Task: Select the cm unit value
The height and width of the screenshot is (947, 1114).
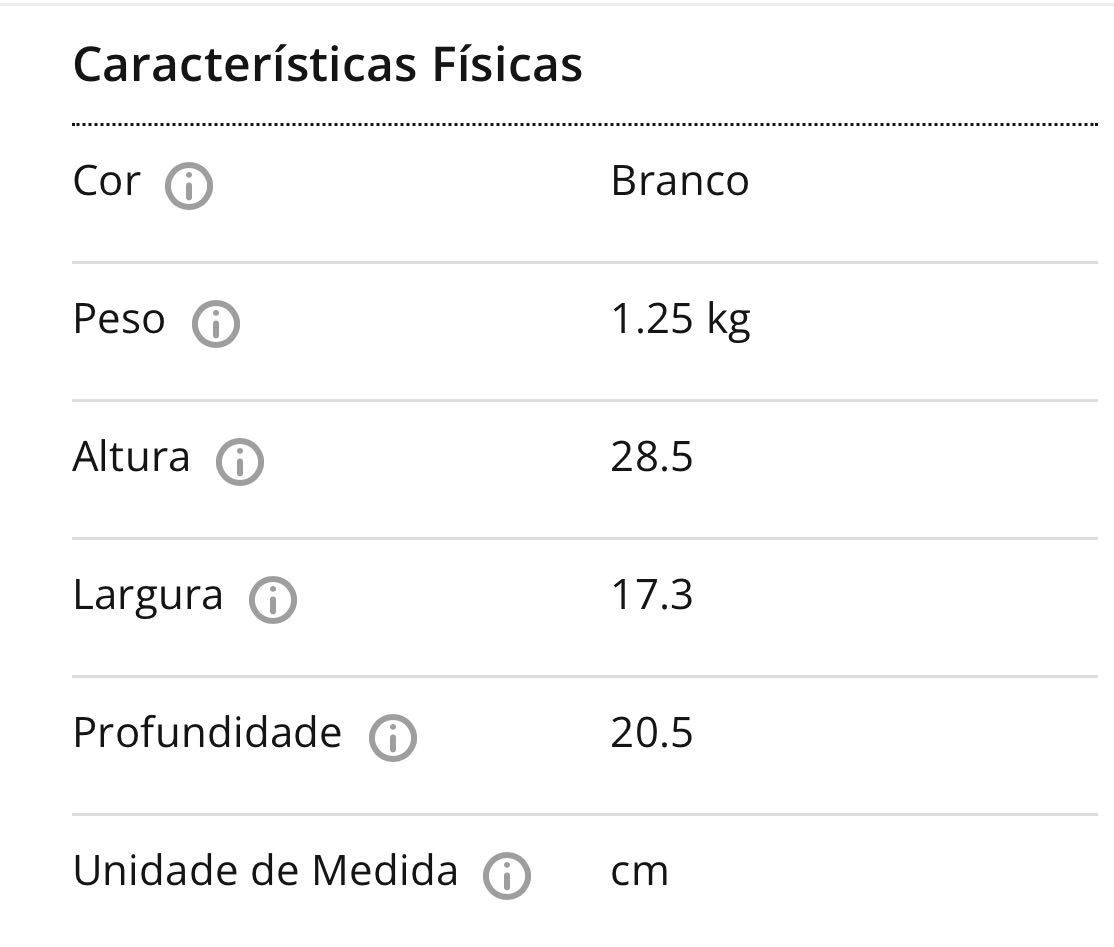Action: 639,872
